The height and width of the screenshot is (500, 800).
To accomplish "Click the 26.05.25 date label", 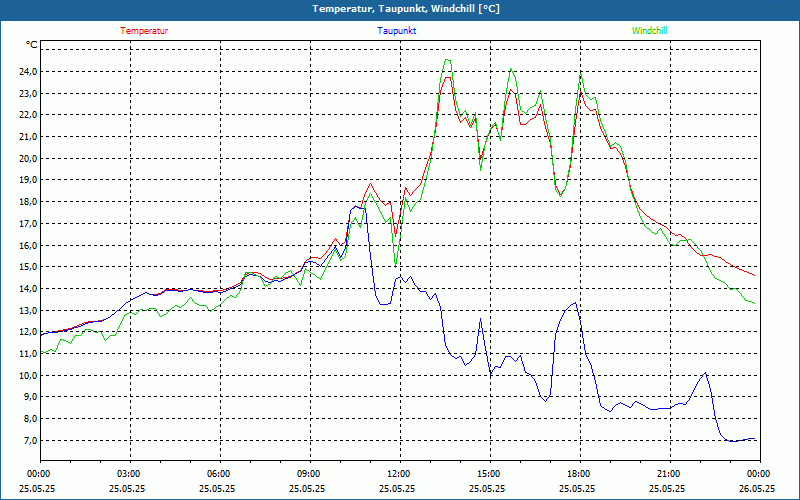I will (757, 489).
